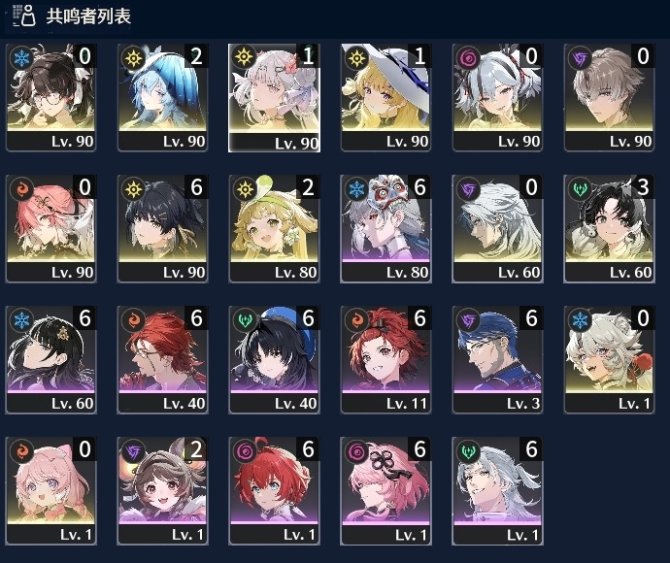Click the sequence 6 badge on red-haired glasses Lv. 40 card
670x563 pixels.
(196, 318)
